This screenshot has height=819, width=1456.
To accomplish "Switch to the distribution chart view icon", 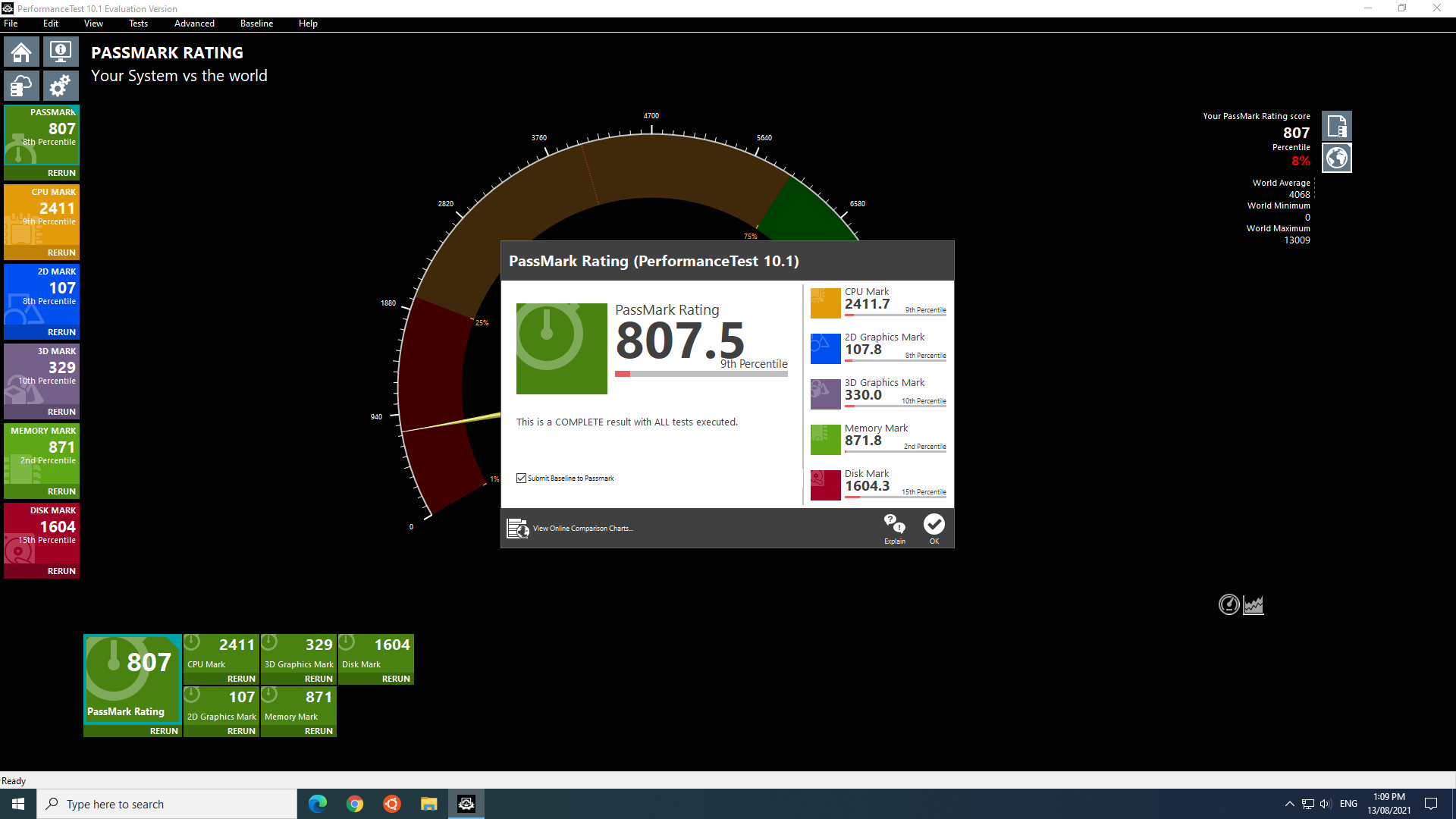I will click(1254, 604).
